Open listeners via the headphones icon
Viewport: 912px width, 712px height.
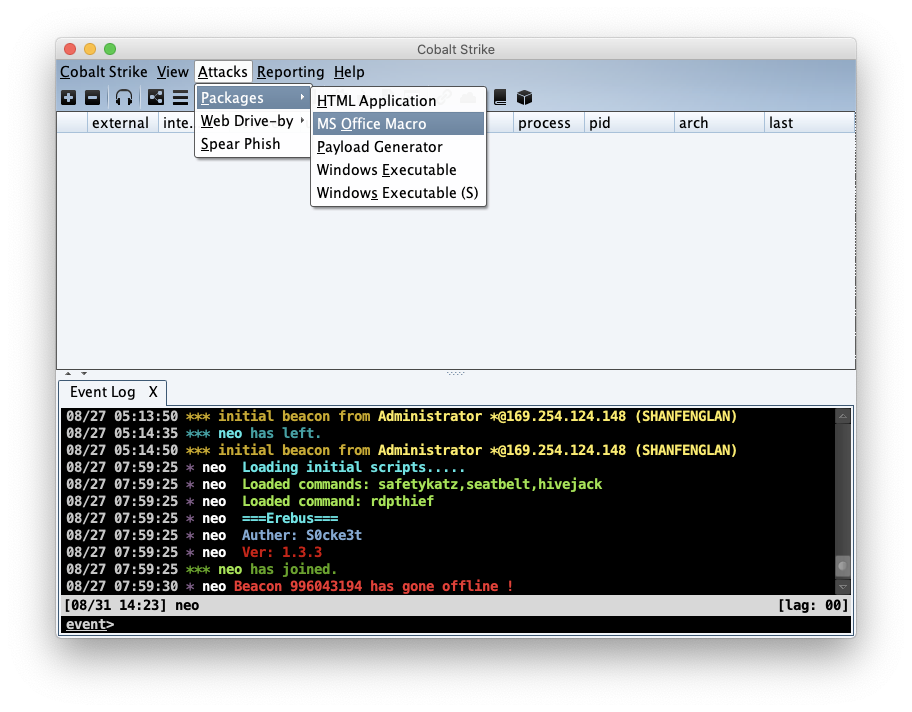point(124,98)
